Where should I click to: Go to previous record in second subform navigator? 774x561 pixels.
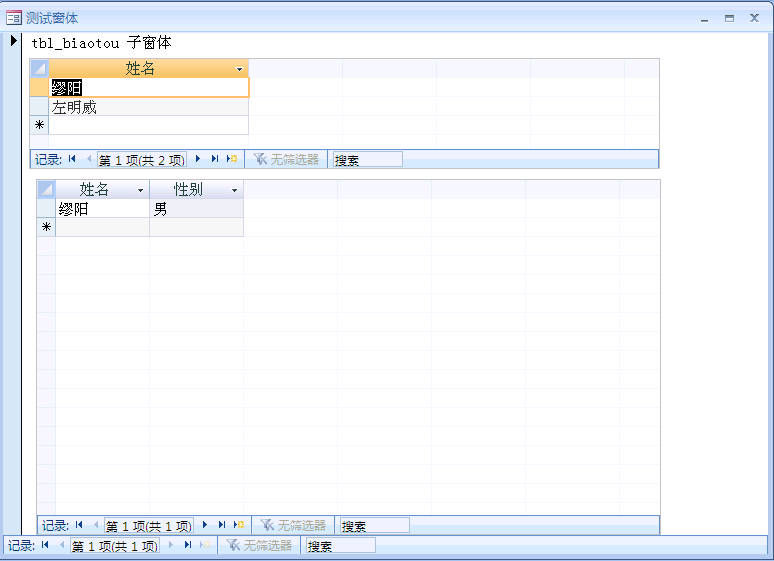point(96,525)
